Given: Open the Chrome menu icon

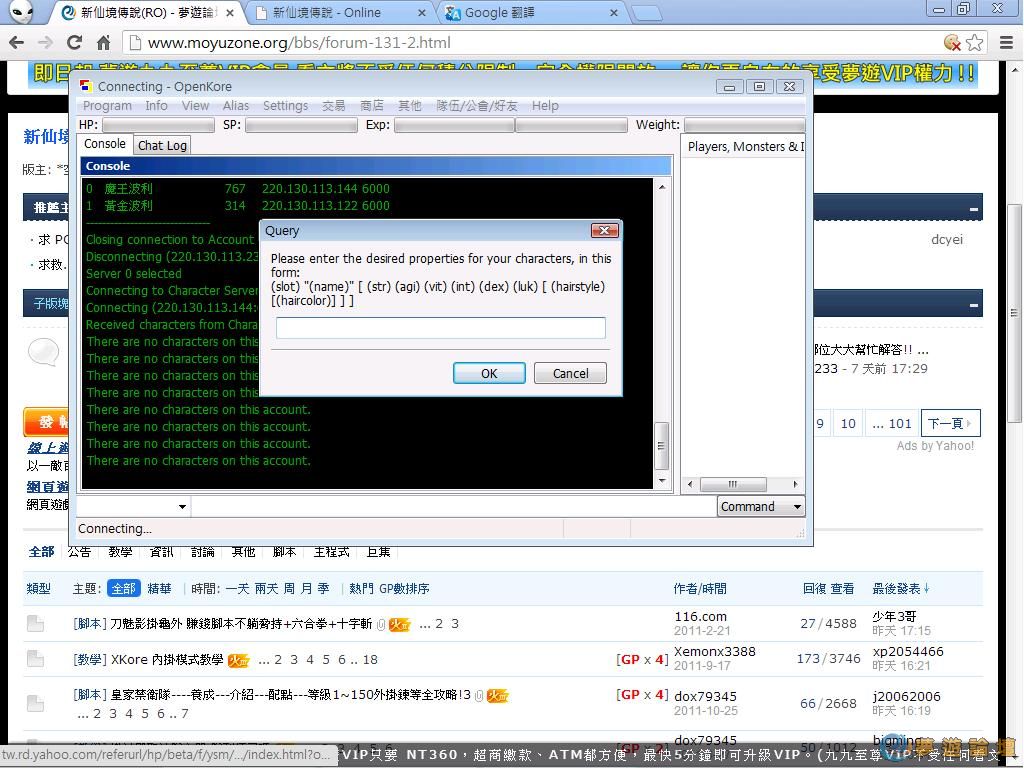Looking at the screenshot, I should [1006, 42].
